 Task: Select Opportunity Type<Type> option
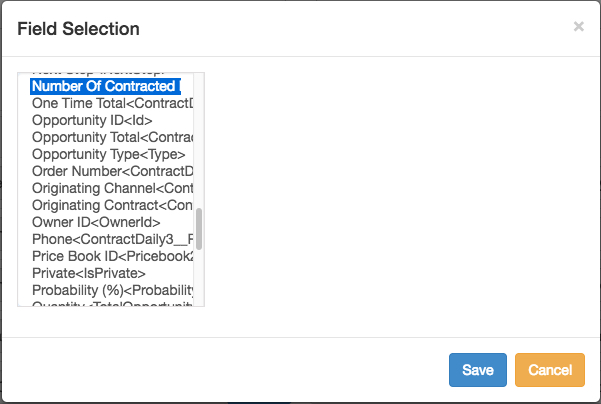pyautogui.click(x=108, y=155)
